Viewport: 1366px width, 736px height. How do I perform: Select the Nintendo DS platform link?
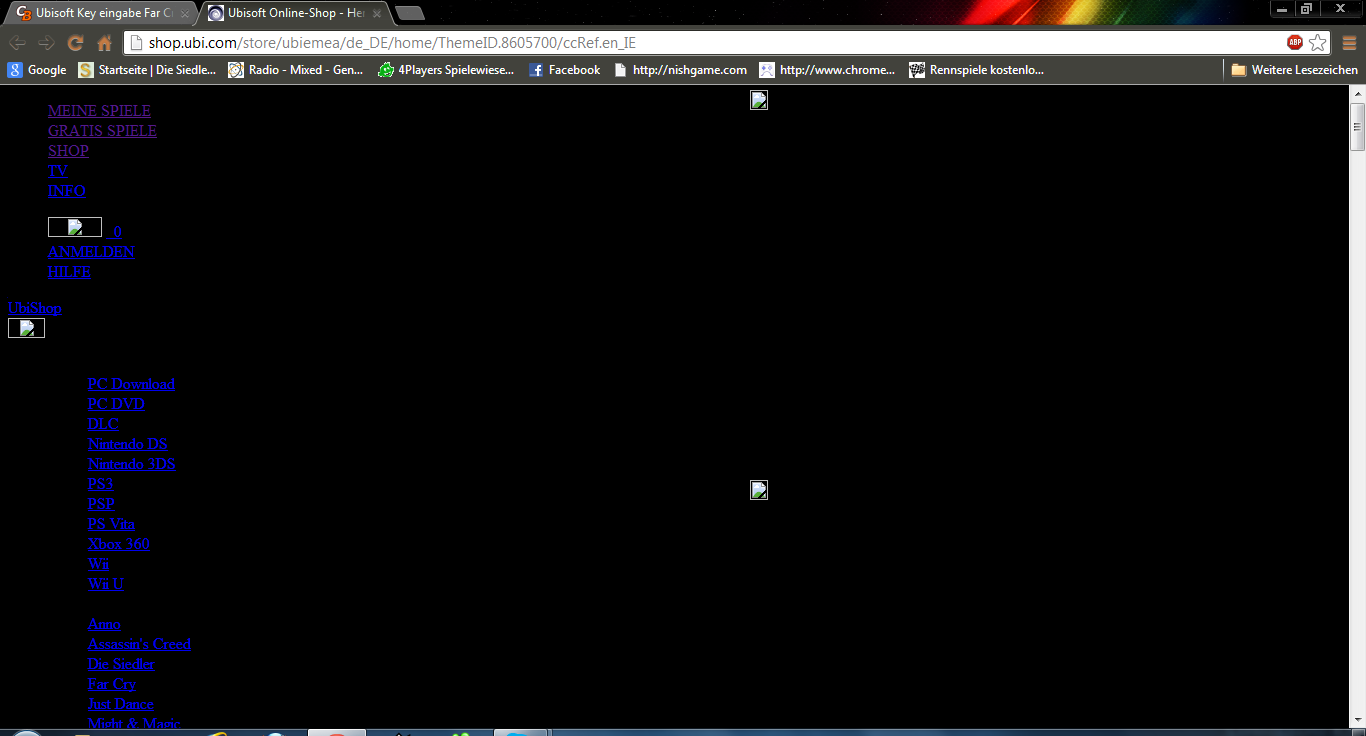[127, 444]
